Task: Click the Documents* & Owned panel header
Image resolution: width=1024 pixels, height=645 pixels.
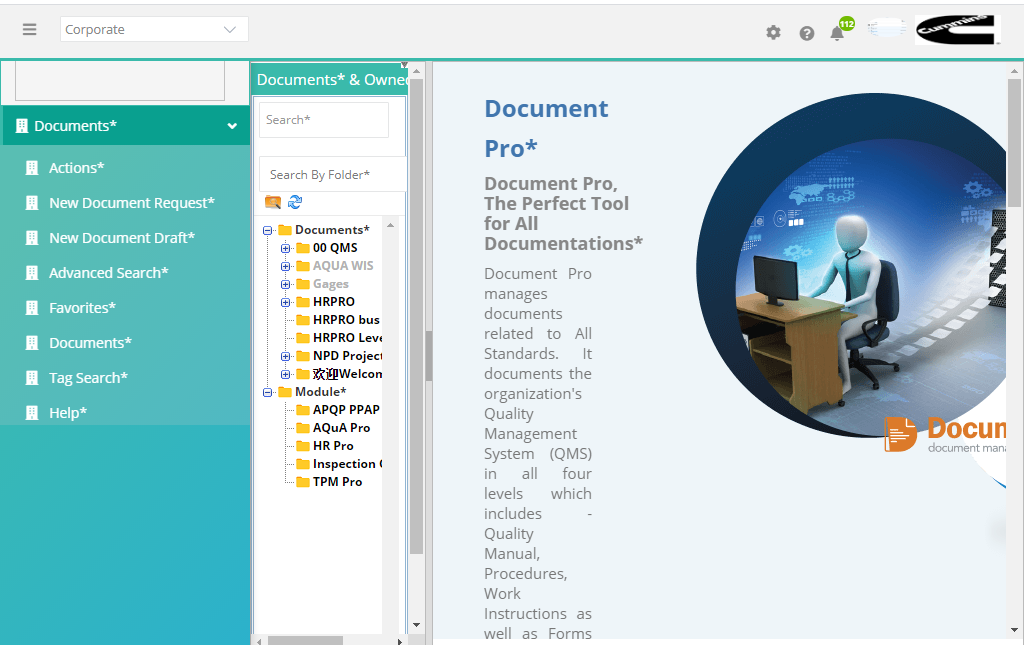Action: coord(330,80)
